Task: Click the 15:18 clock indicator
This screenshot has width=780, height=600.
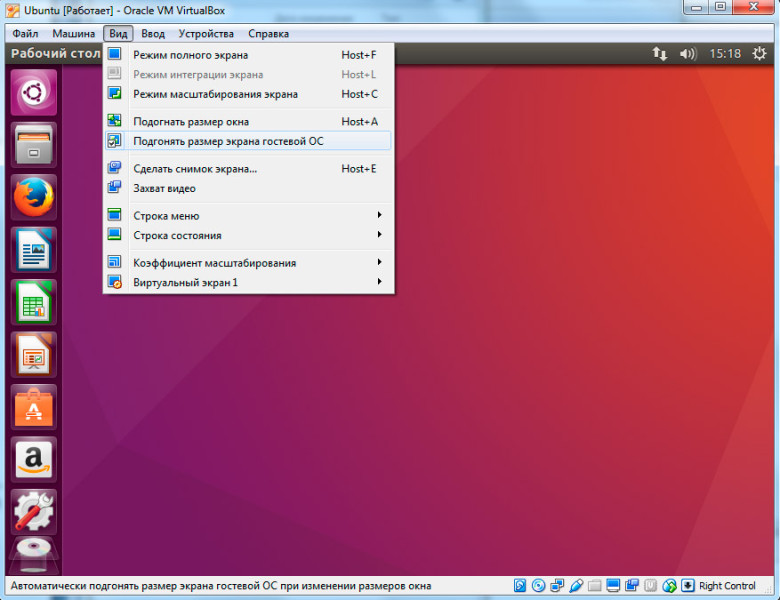Action: pyautogui.click(x=725, y=54)
